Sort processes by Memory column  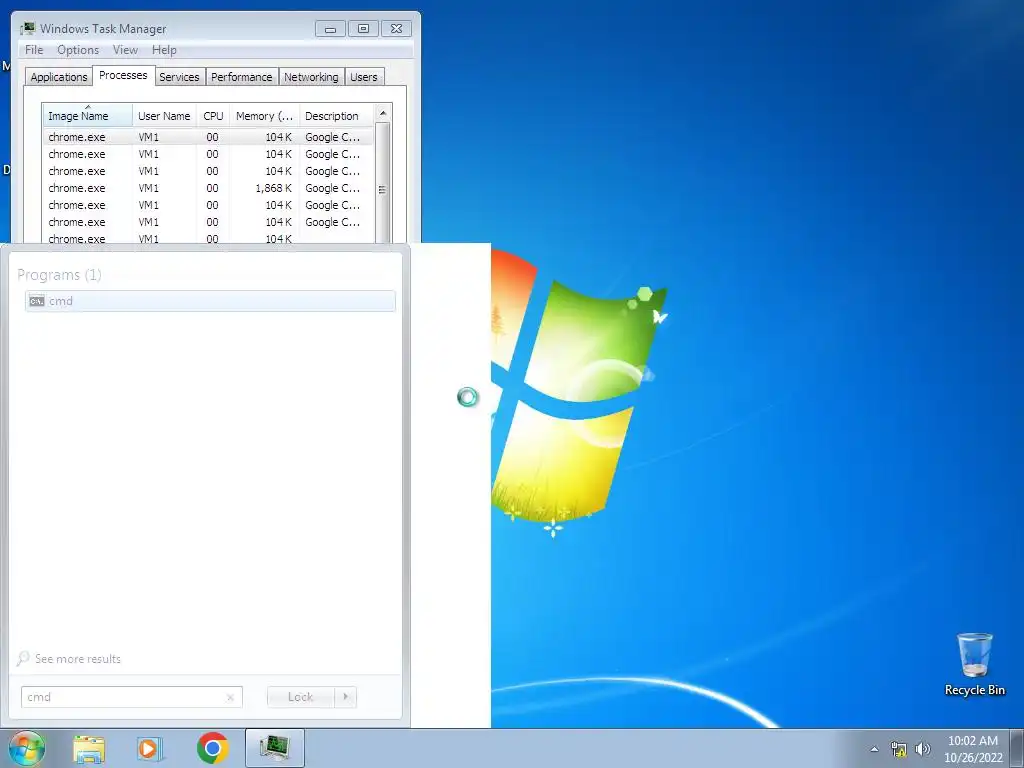(264, 116)
